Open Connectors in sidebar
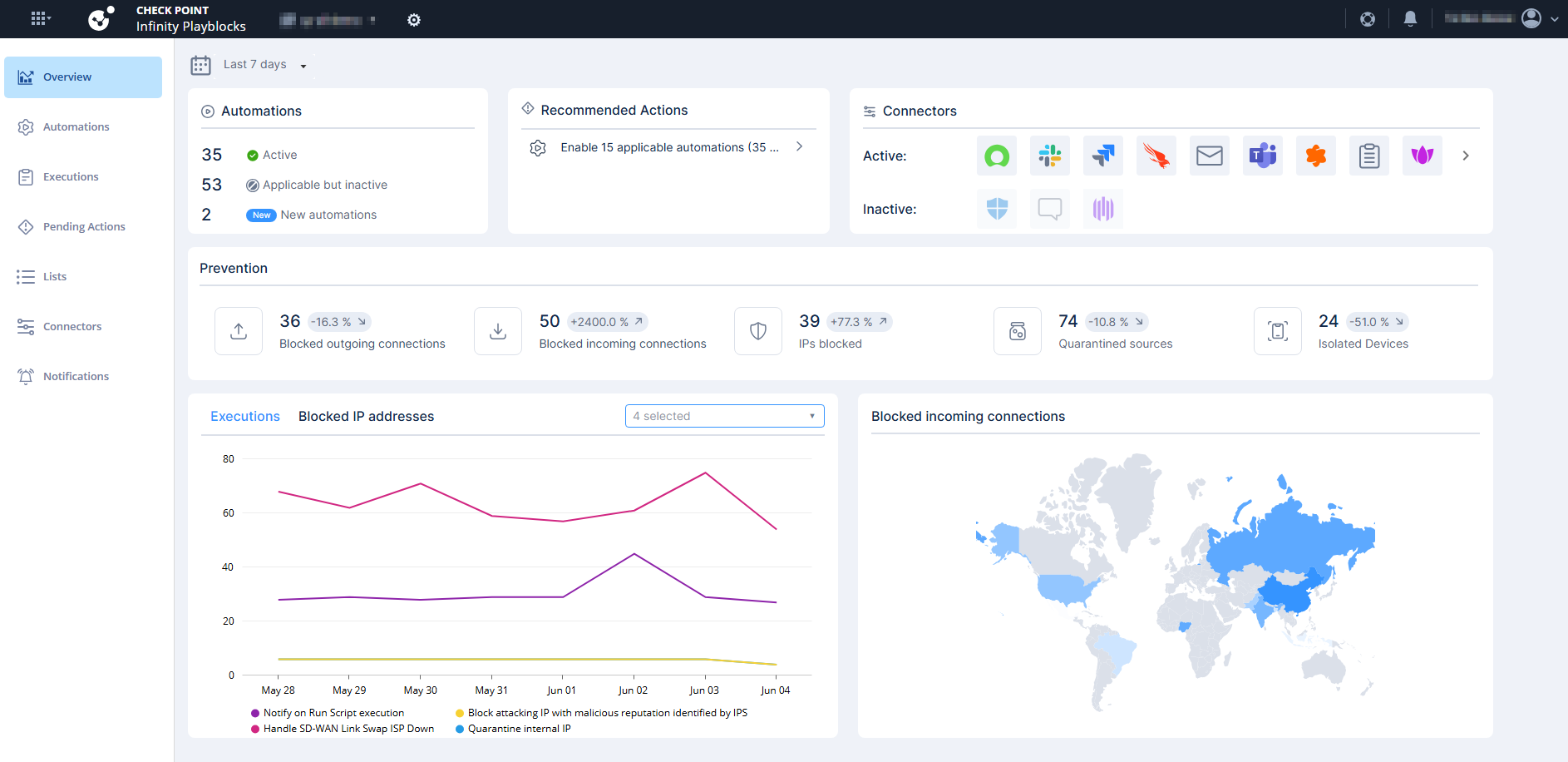Screen dimensions: 1568x762 (83, 327)
